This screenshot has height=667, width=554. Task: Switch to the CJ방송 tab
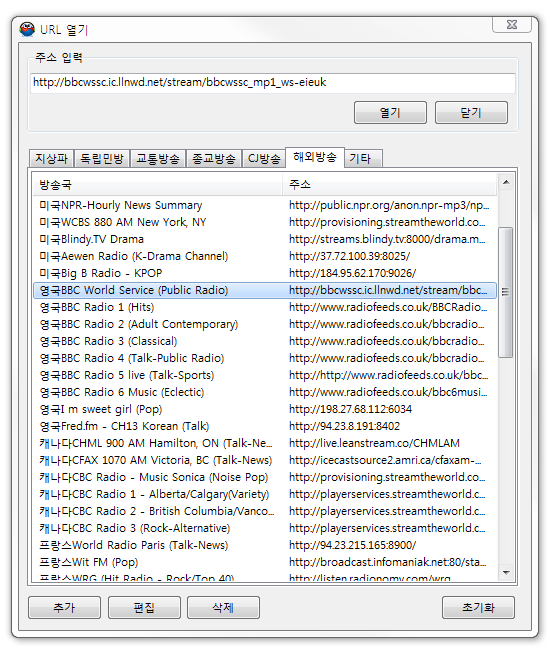click(264, 159)
